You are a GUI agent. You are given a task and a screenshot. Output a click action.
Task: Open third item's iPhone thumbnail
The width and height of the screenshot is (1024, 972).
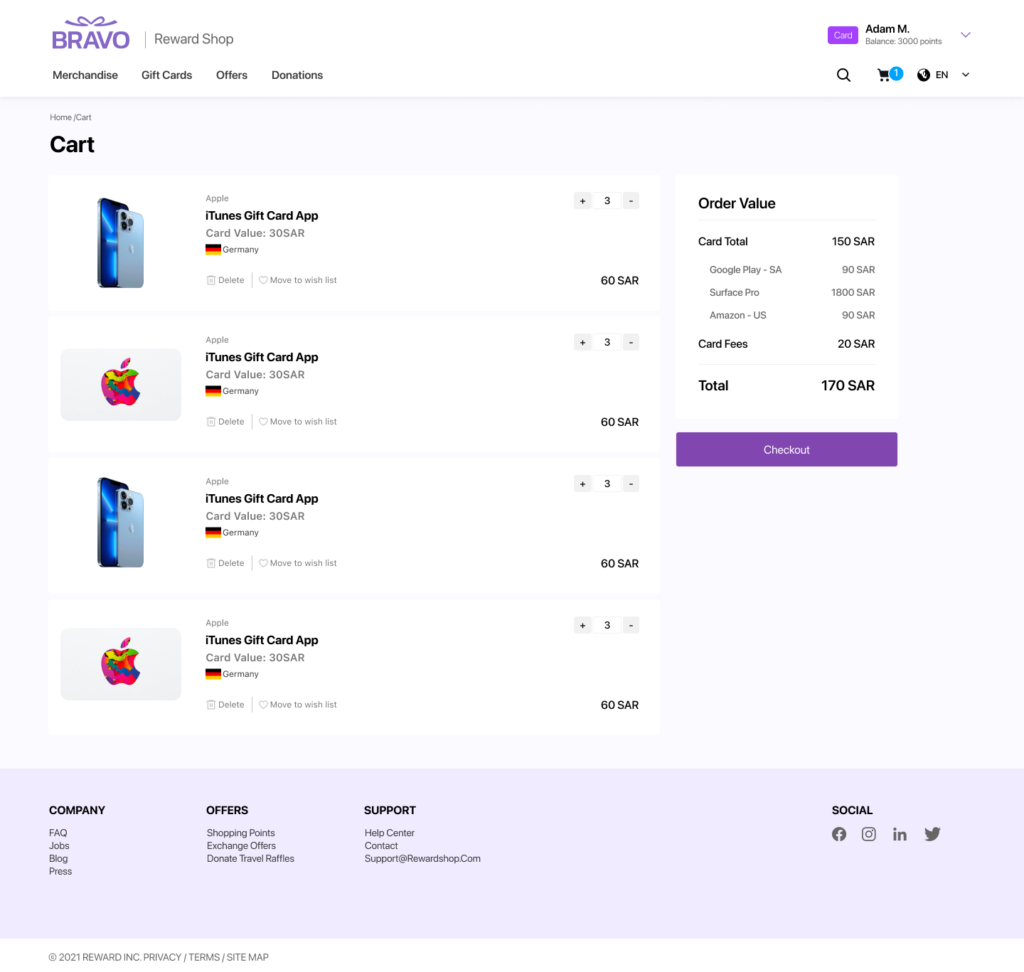(120, 523)
